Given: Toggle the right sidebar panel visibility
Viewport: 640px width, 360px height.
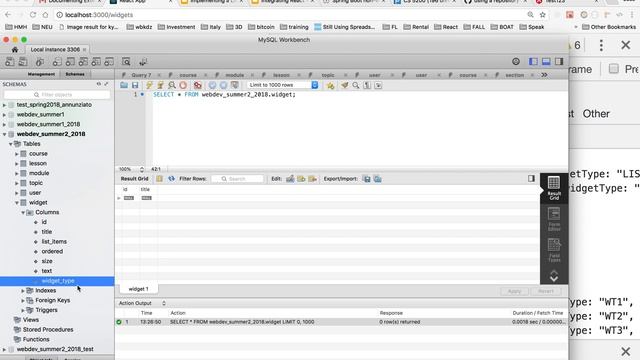Looking at the screenshot, I should pos(559,62).
